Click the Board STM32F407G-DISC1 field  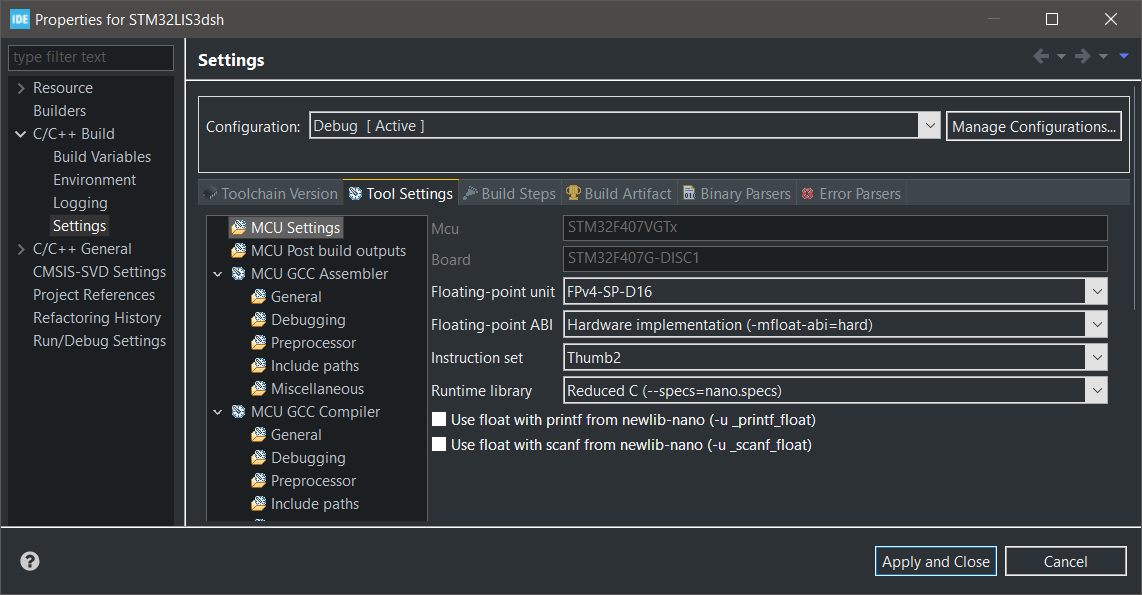point(835,259)
